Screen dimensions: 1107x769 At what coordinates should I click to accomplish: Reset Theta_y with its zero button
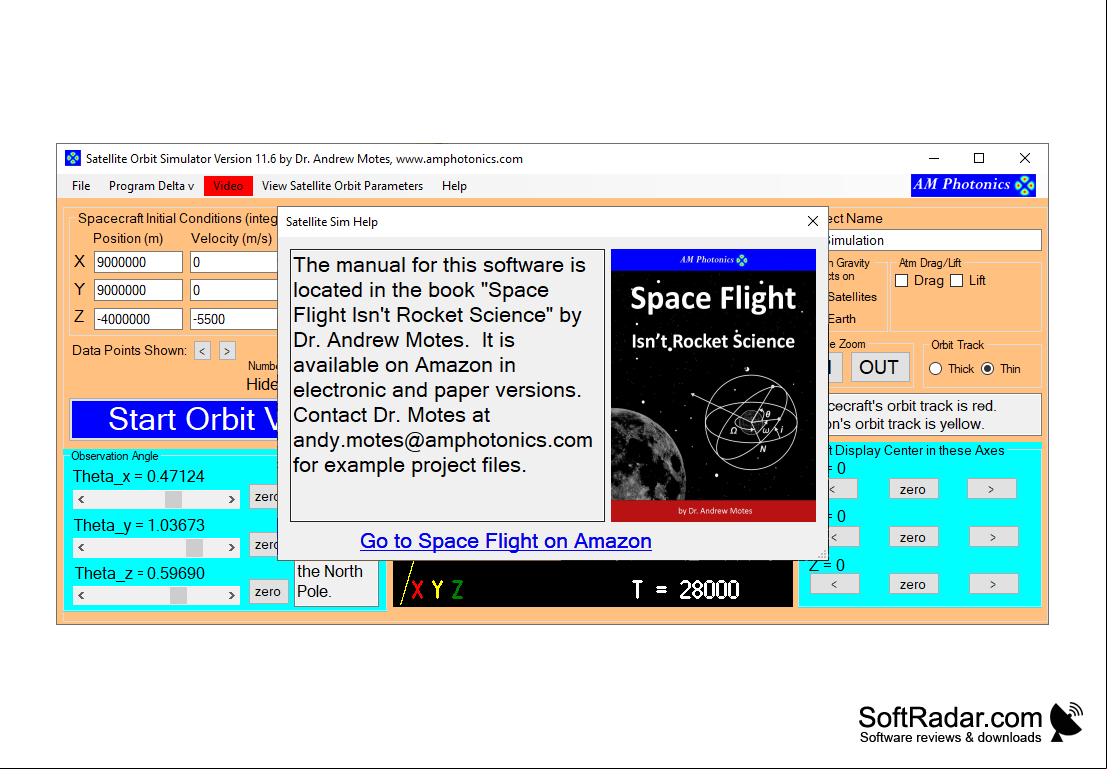coord(264,544)
